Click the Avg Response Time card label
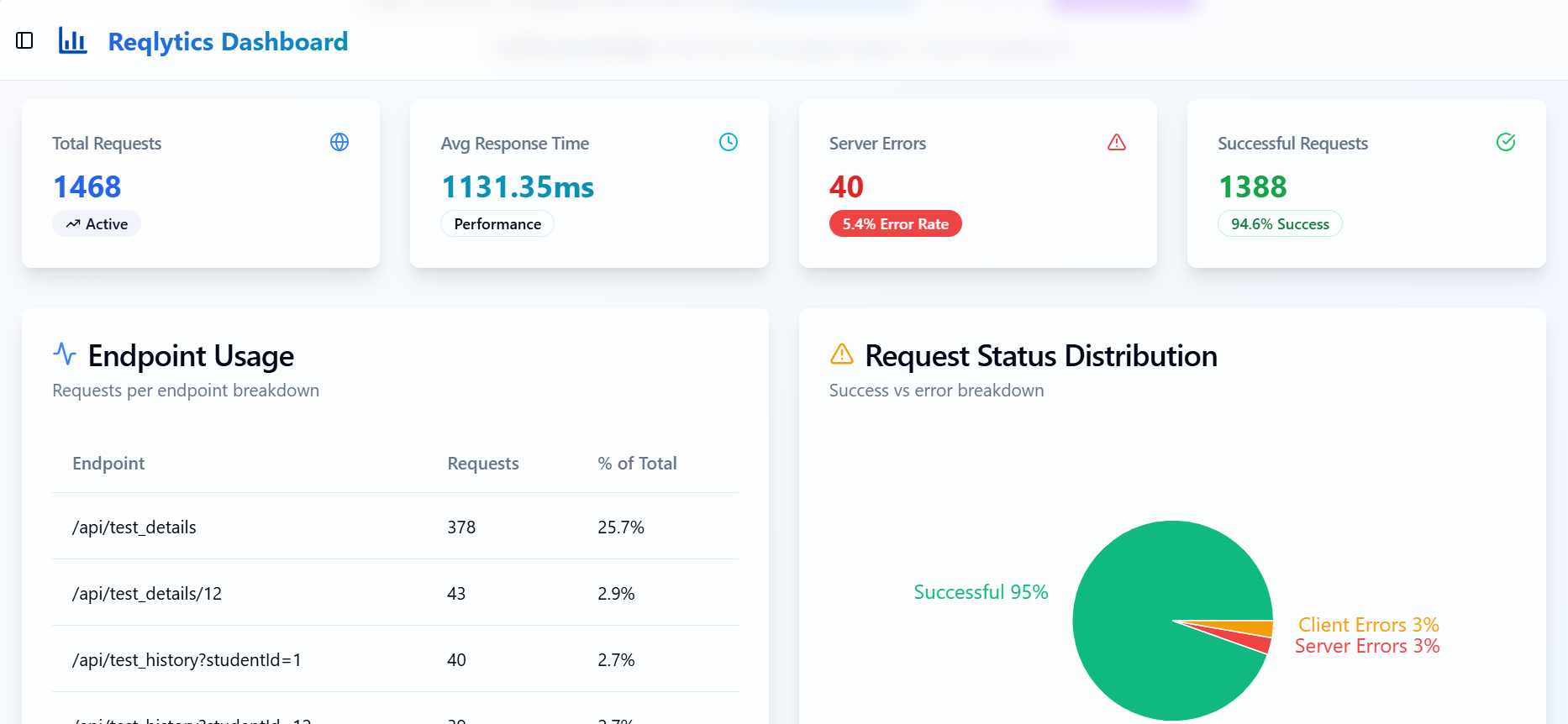1568x724 pixels. click(x=515, y=144)
